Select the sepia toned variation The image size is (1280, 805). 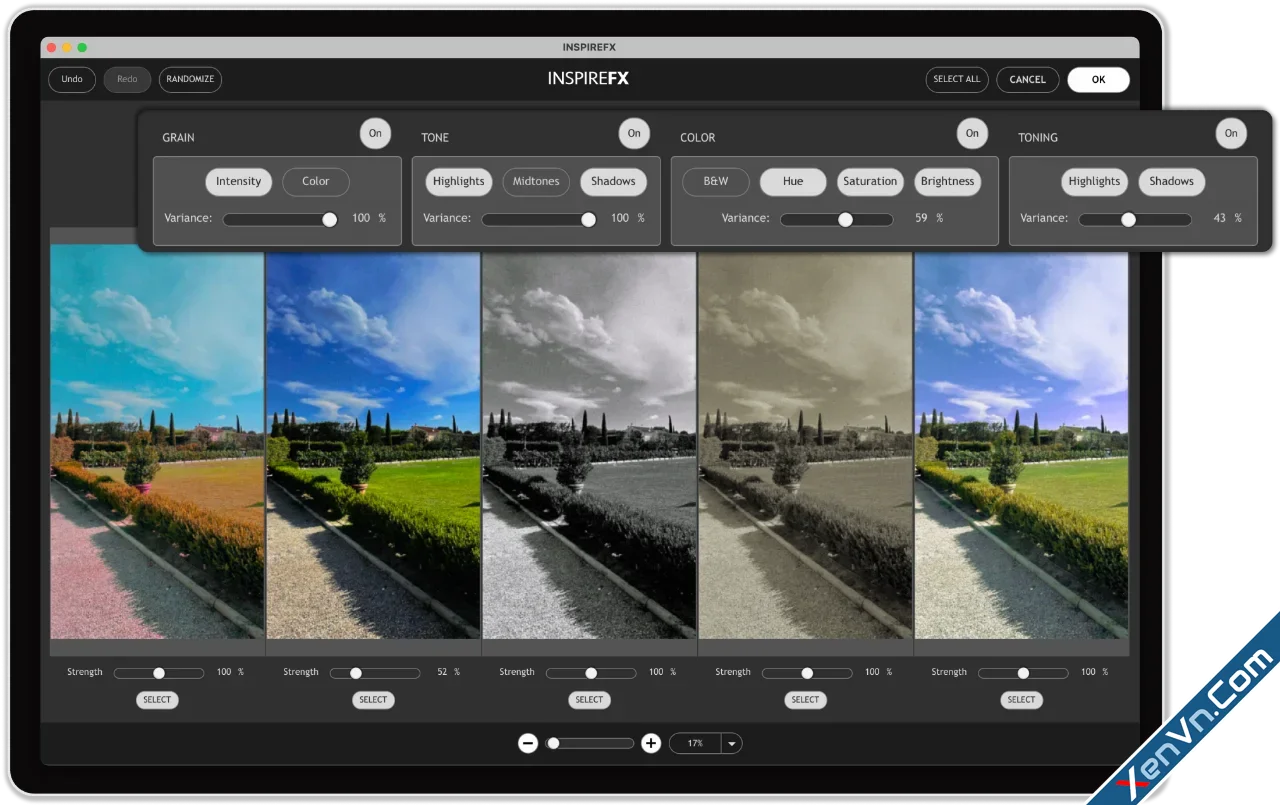point(805,700)
